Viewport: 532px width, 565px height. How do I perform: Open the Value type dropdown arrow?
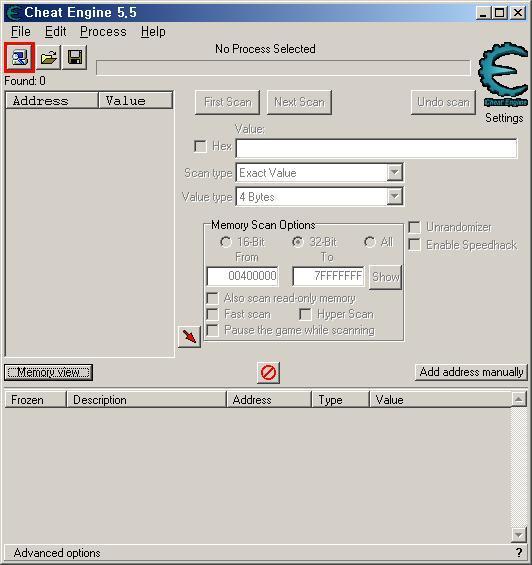[x=395, y=197]
